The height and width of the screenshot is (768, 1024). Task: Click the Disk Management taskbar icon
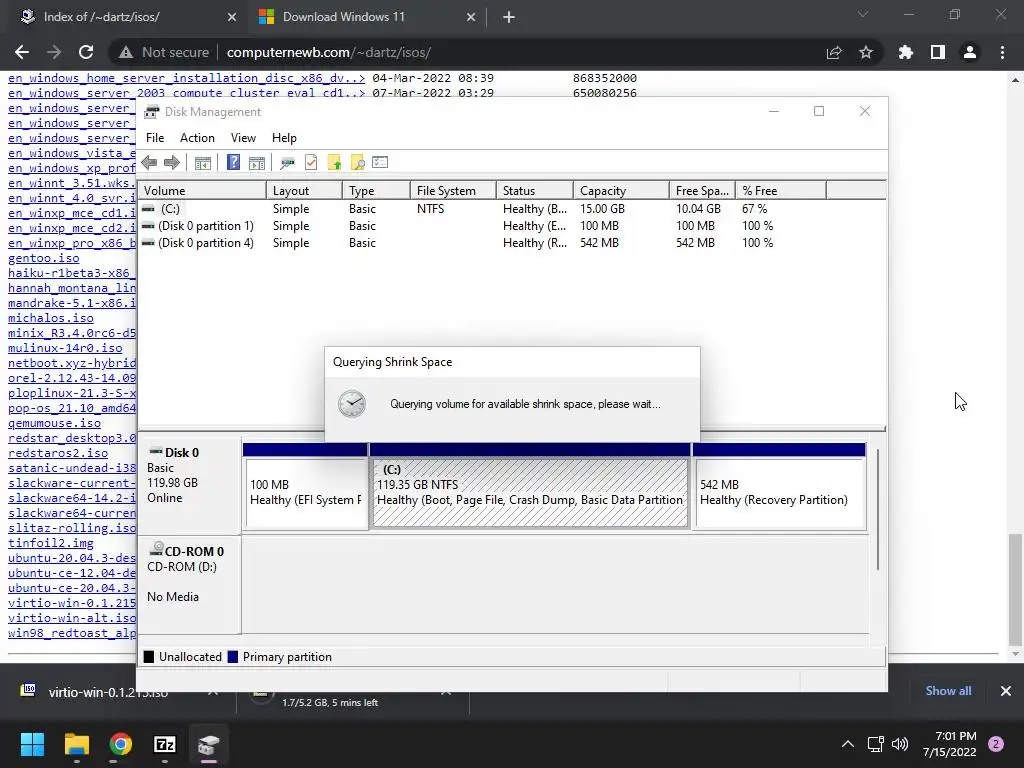(209, 744)
